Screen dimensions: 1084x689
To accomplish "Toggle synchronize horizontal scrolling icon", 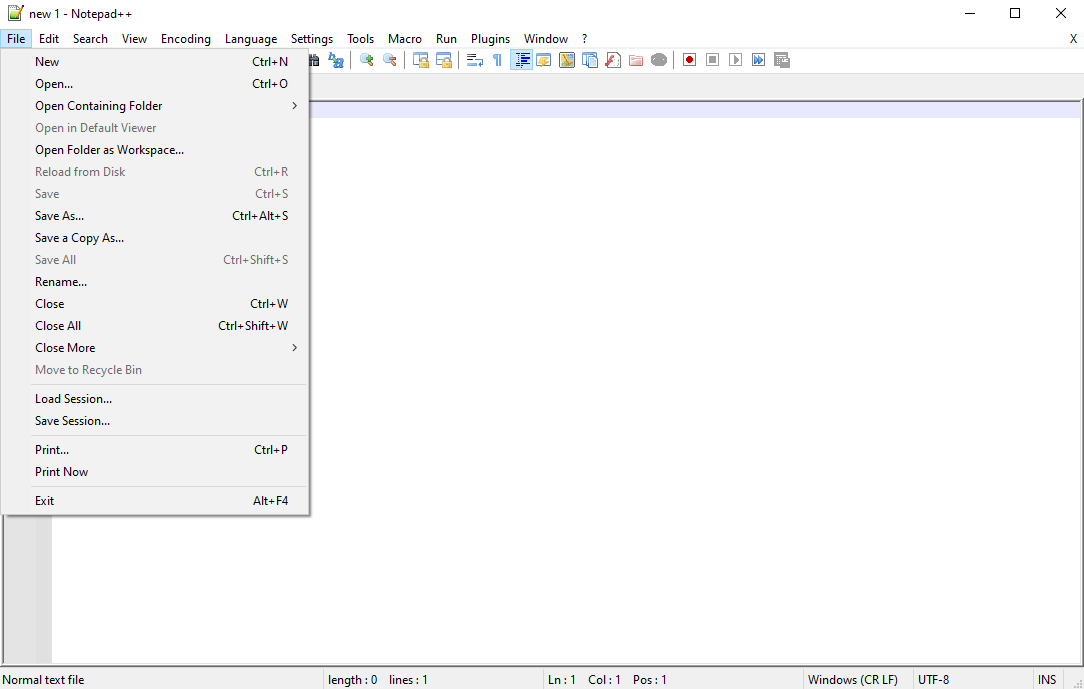I will tap(443, 60).
